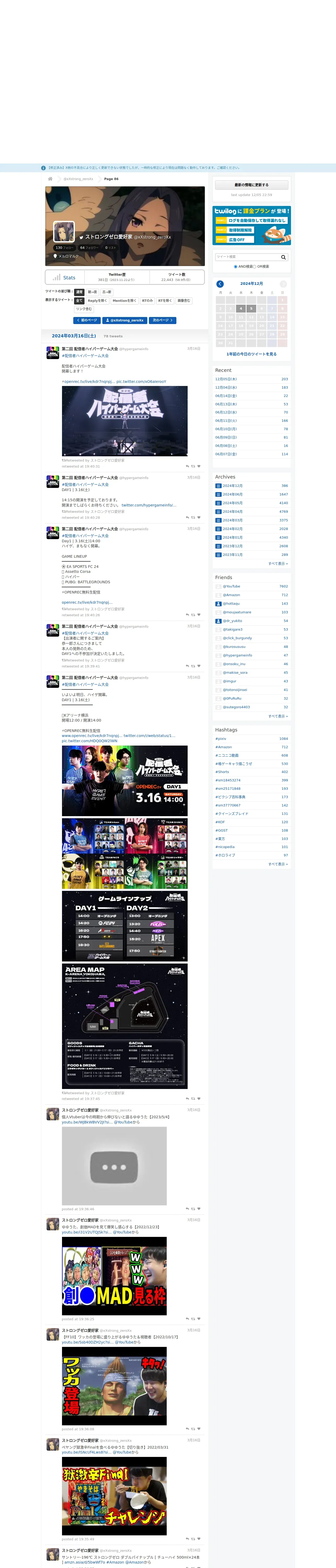
Task: Go to 前のページ
Action: tap(87, 320)
